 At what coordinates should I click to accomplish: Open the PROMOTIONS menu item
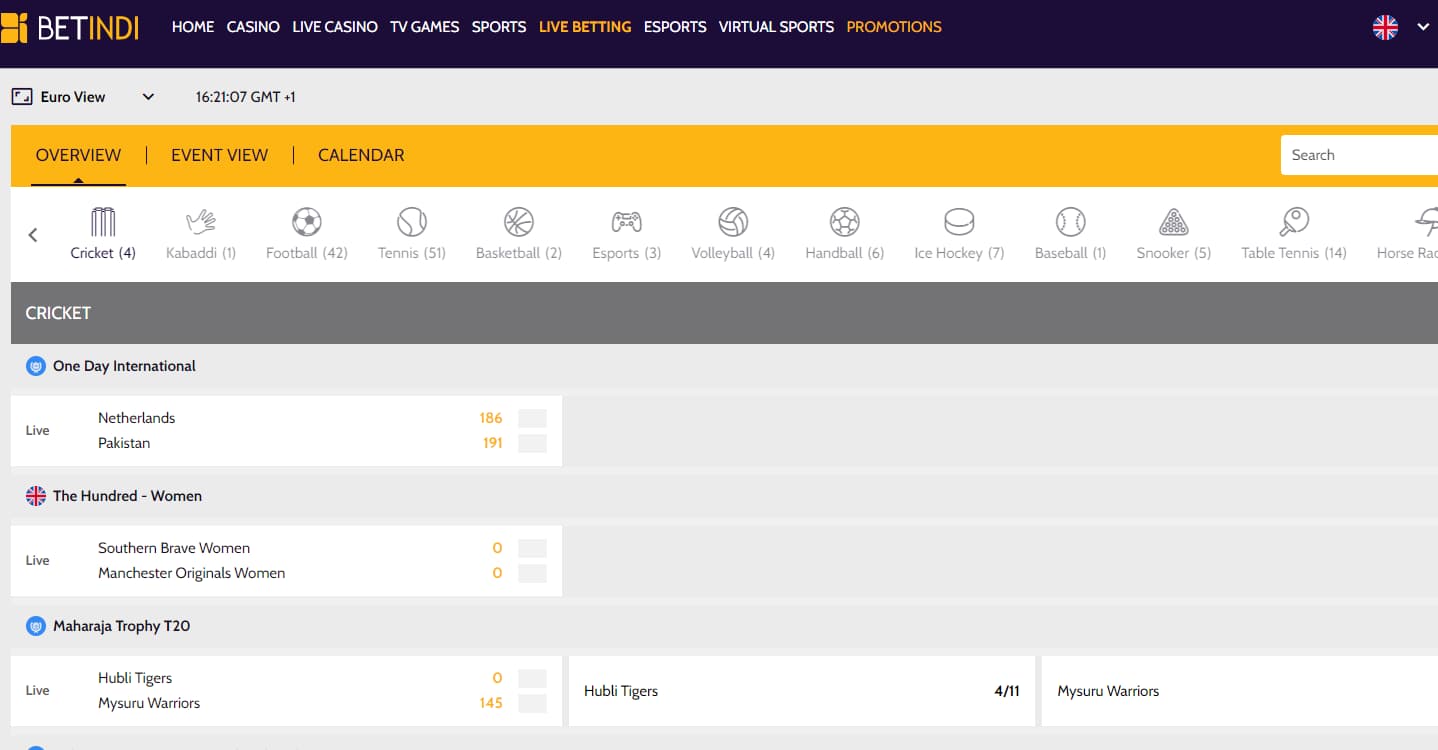[894, 27]
